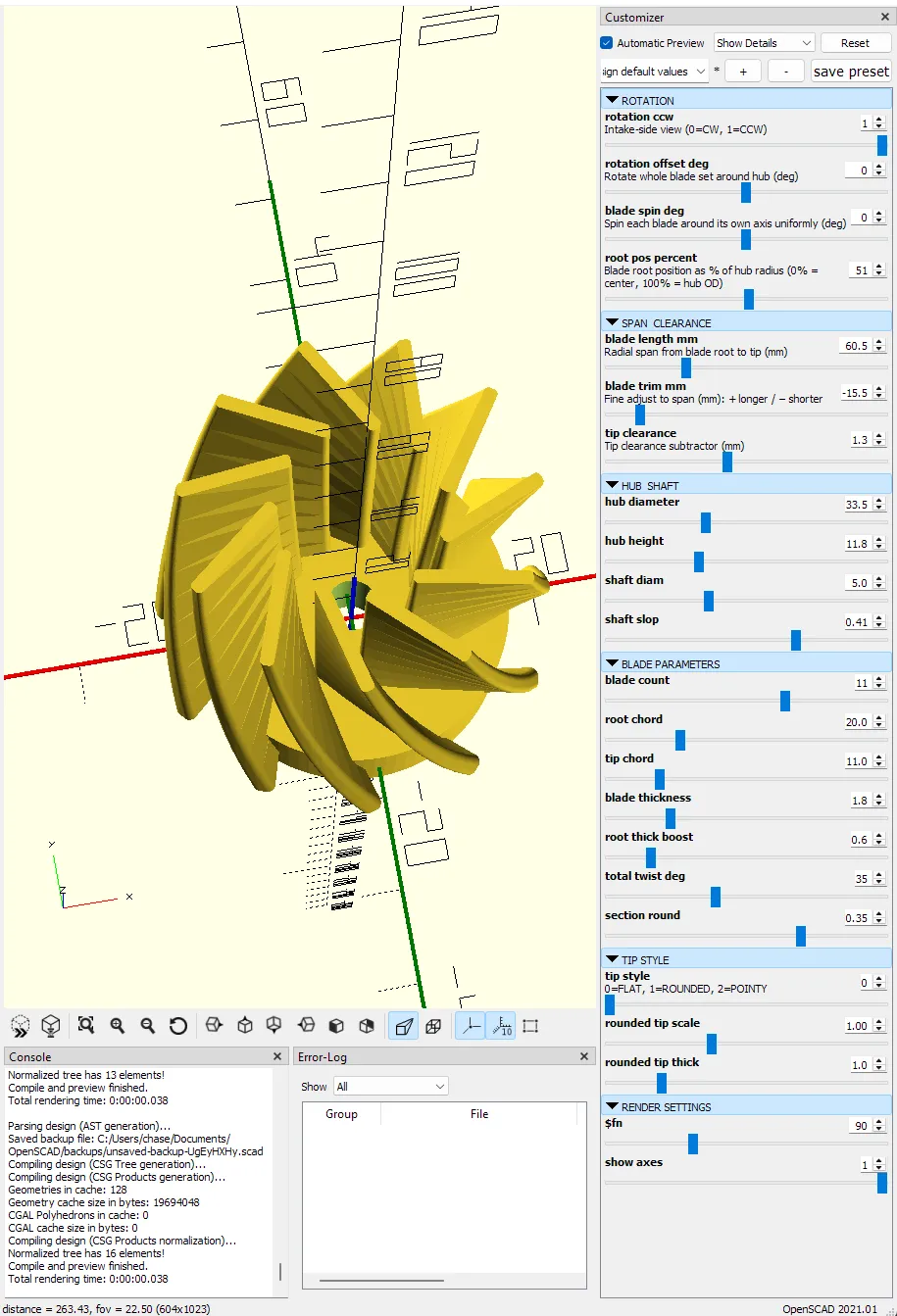897x1316 pixels.
Task: Toggle the Show Axes toolbar button
Action: pos(471,1026)
